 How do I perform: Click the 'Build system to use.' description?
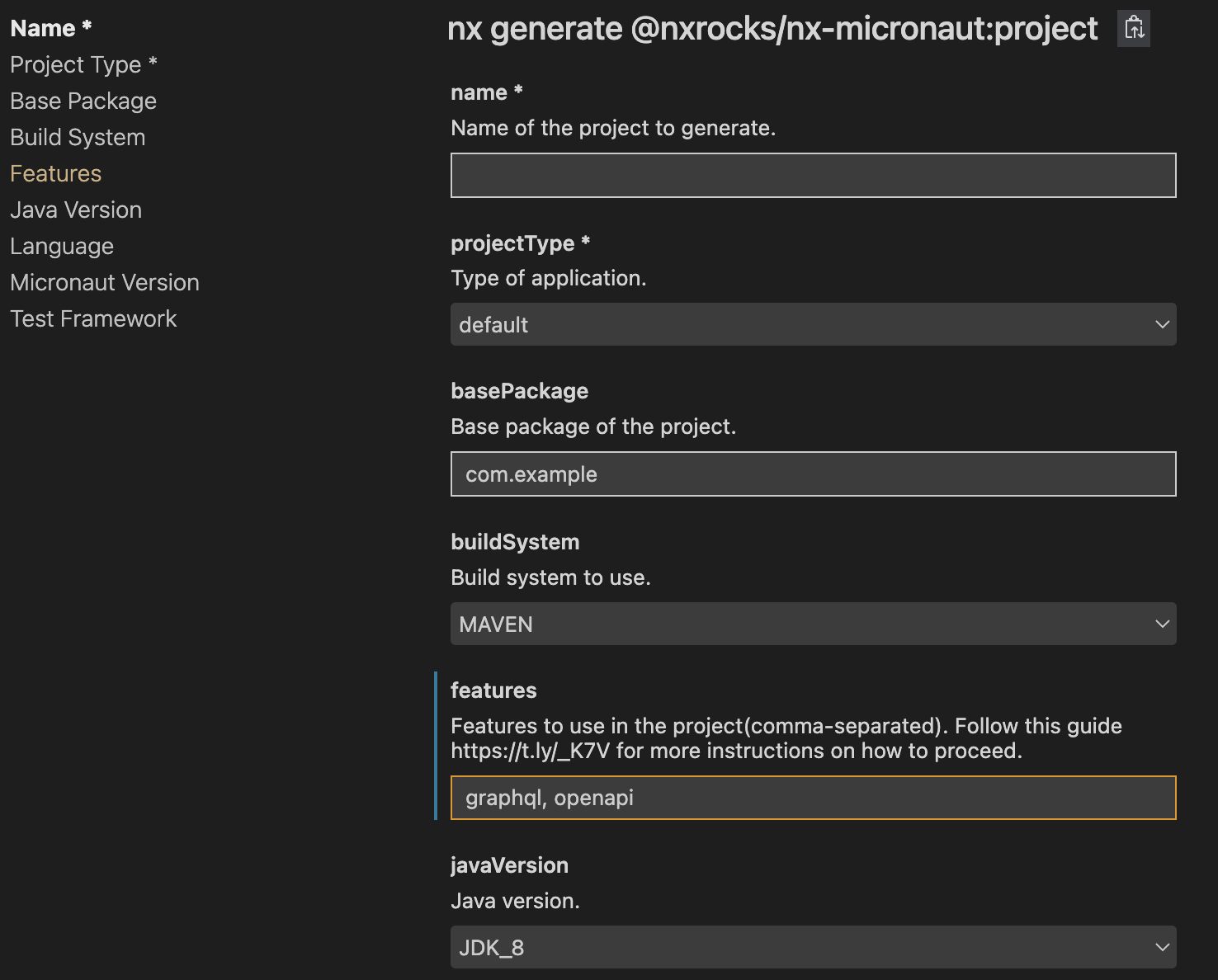pyautogui.click(x=550, y=578)
